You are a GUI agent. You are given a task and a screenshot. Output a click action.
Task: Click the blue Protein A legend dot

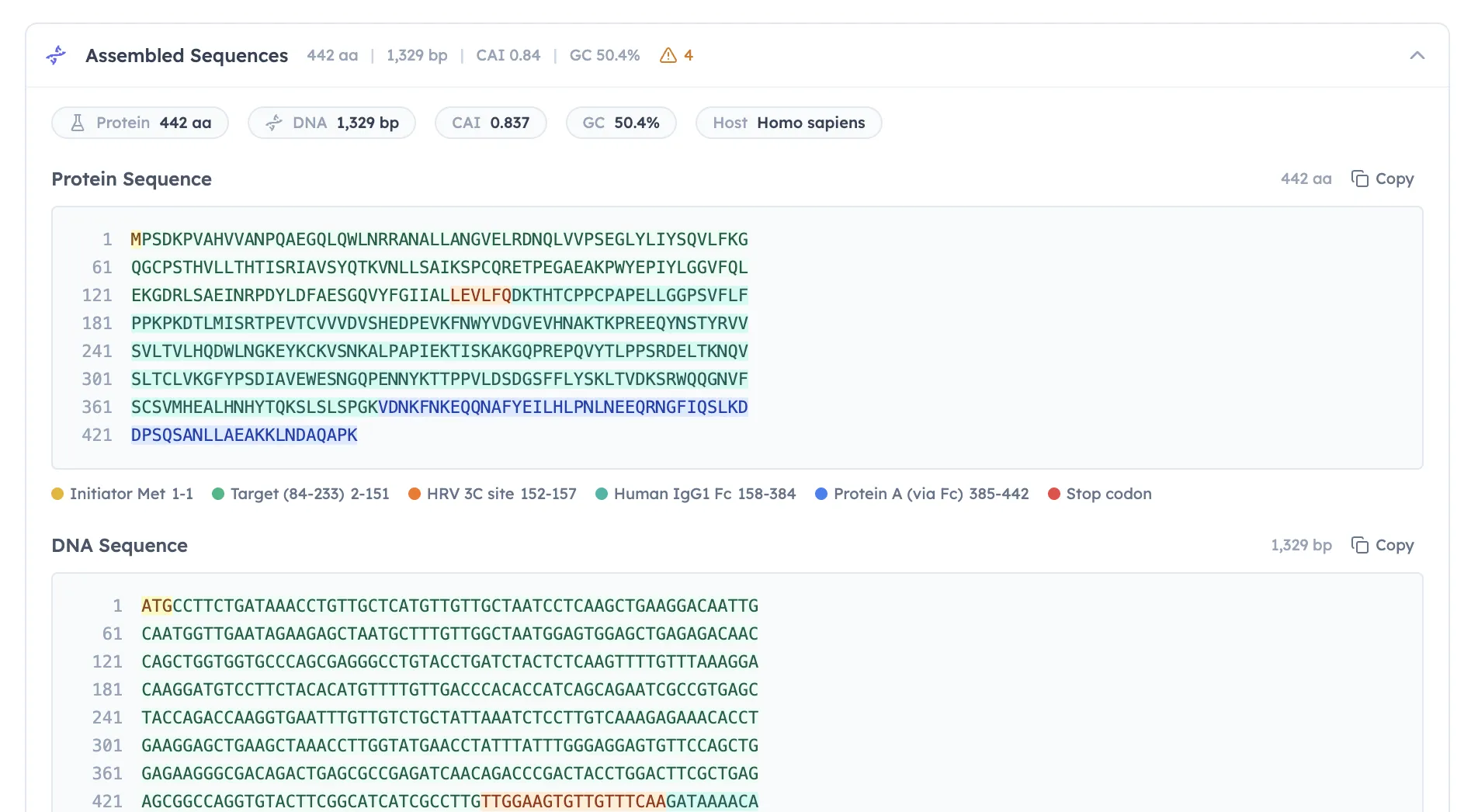[821, 494]
